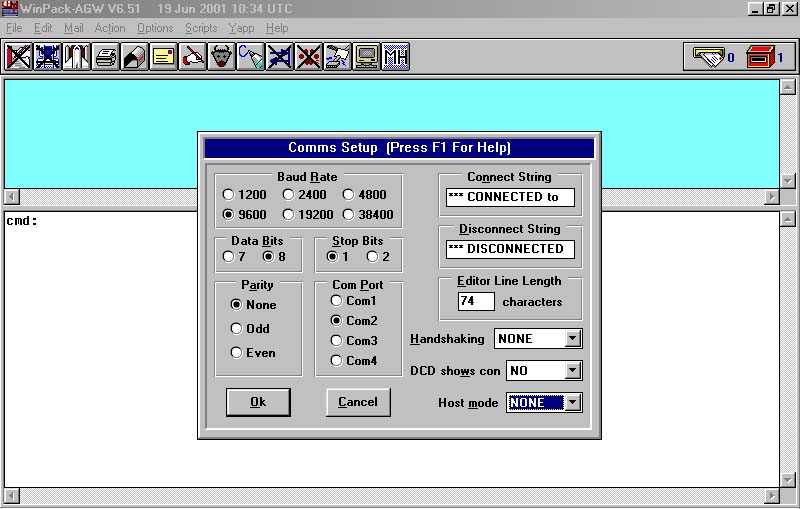Click the upper pane scroll left arrow
Image resolution: width=800 pixels, height=509 pixels.
click(x=12, y=196)
